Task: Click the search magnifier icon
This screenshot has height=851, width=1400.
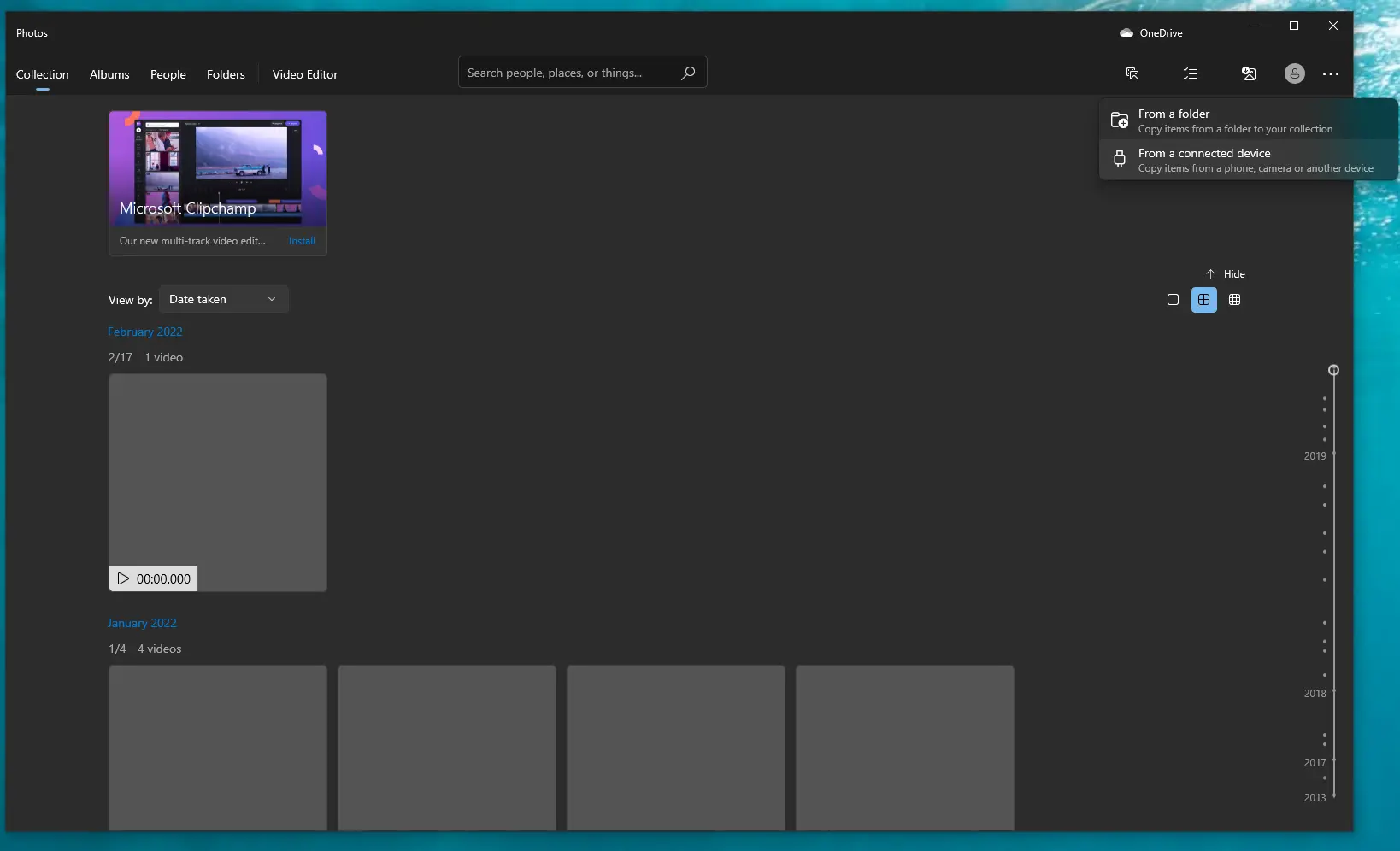Action: [x=688, y=73]
